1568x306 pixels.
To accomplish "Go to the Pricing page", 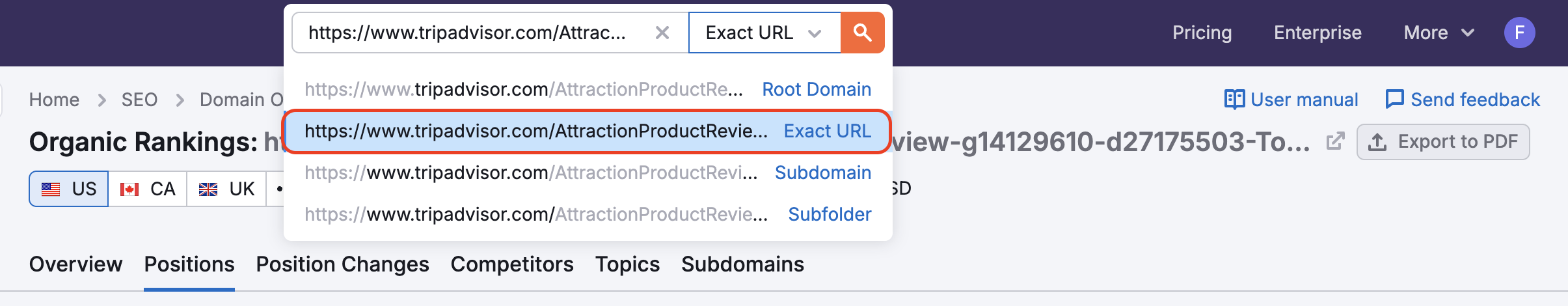I will [x=1202, y=33].
